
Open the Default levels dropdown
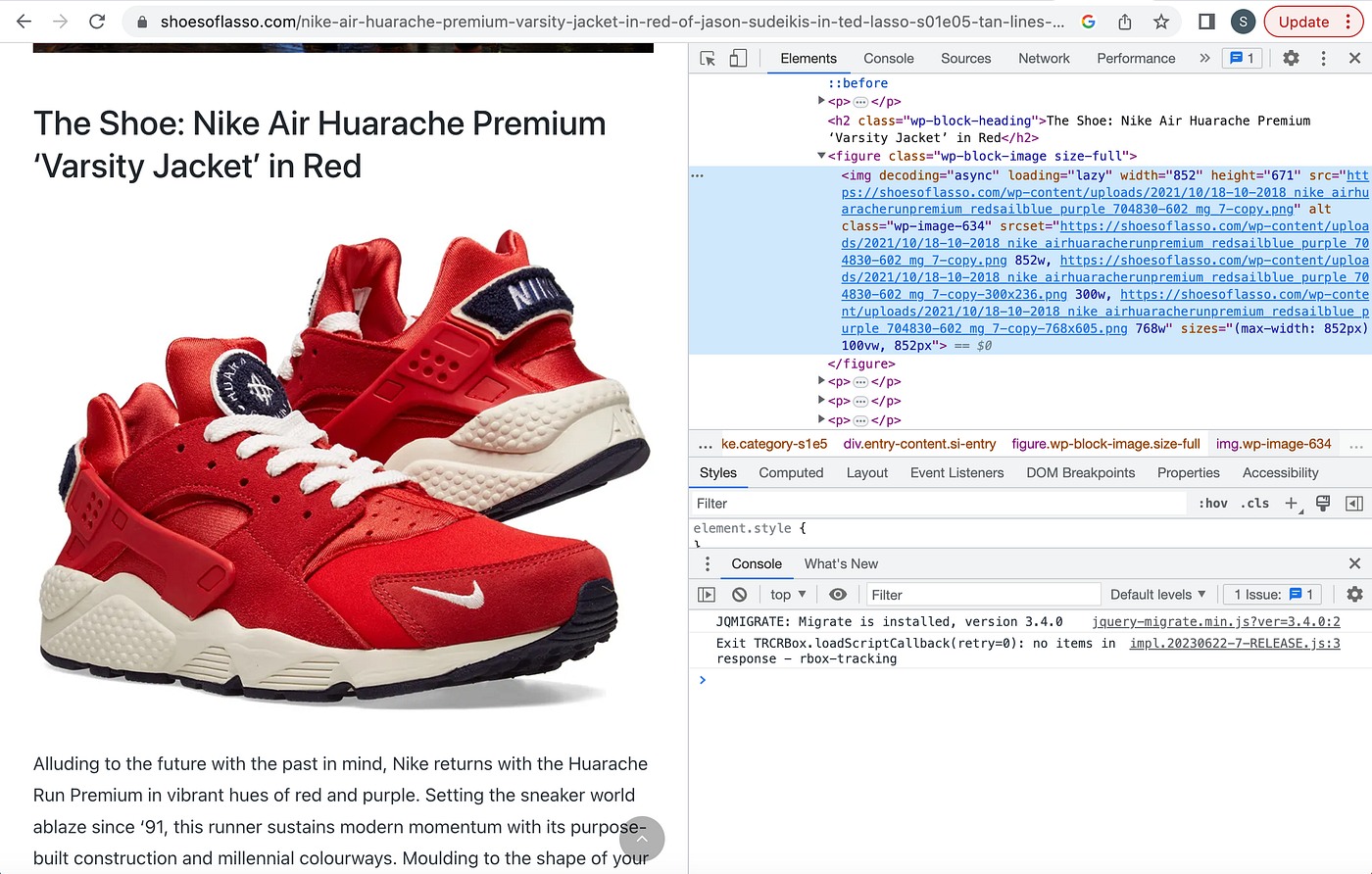tap(1158, 595)
